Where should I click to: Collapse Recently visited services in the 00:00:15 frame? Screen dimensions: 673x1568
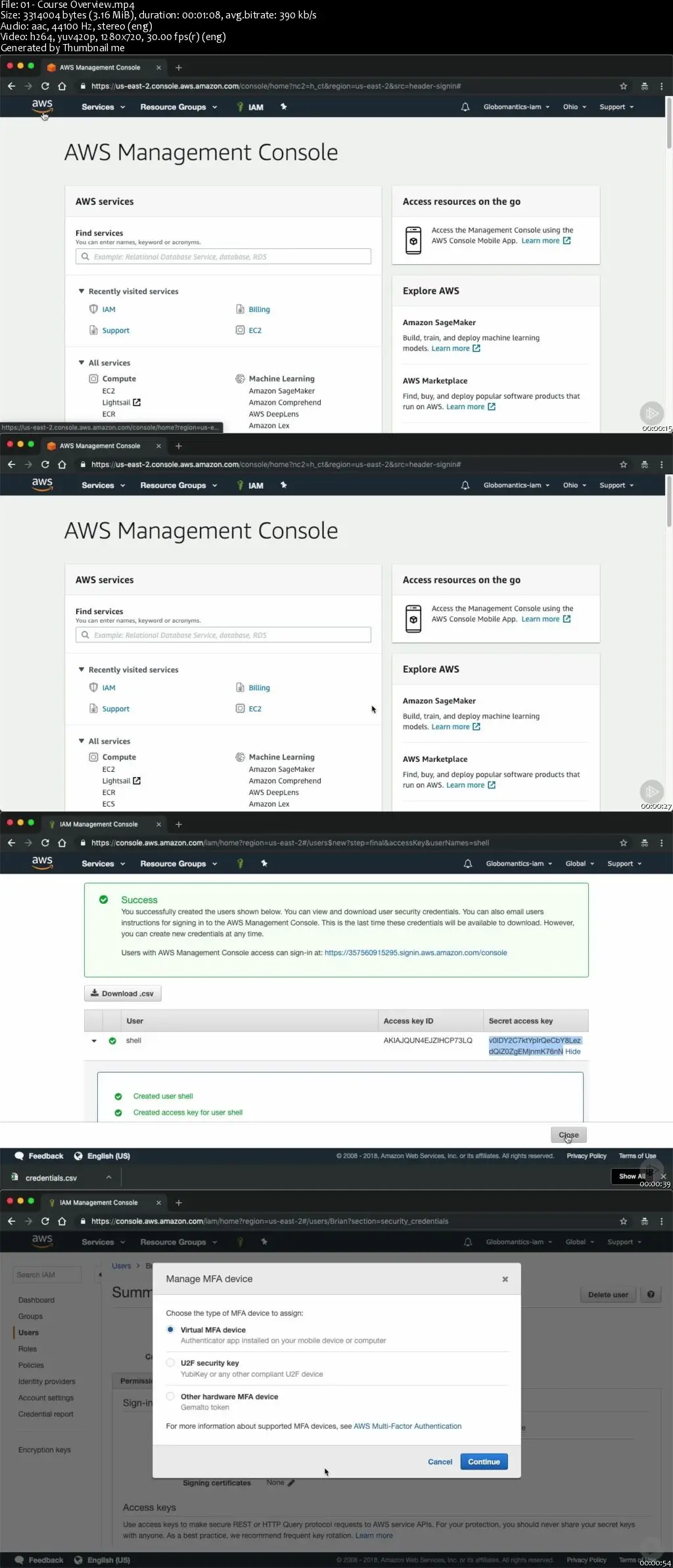click(x=81, y=291)
